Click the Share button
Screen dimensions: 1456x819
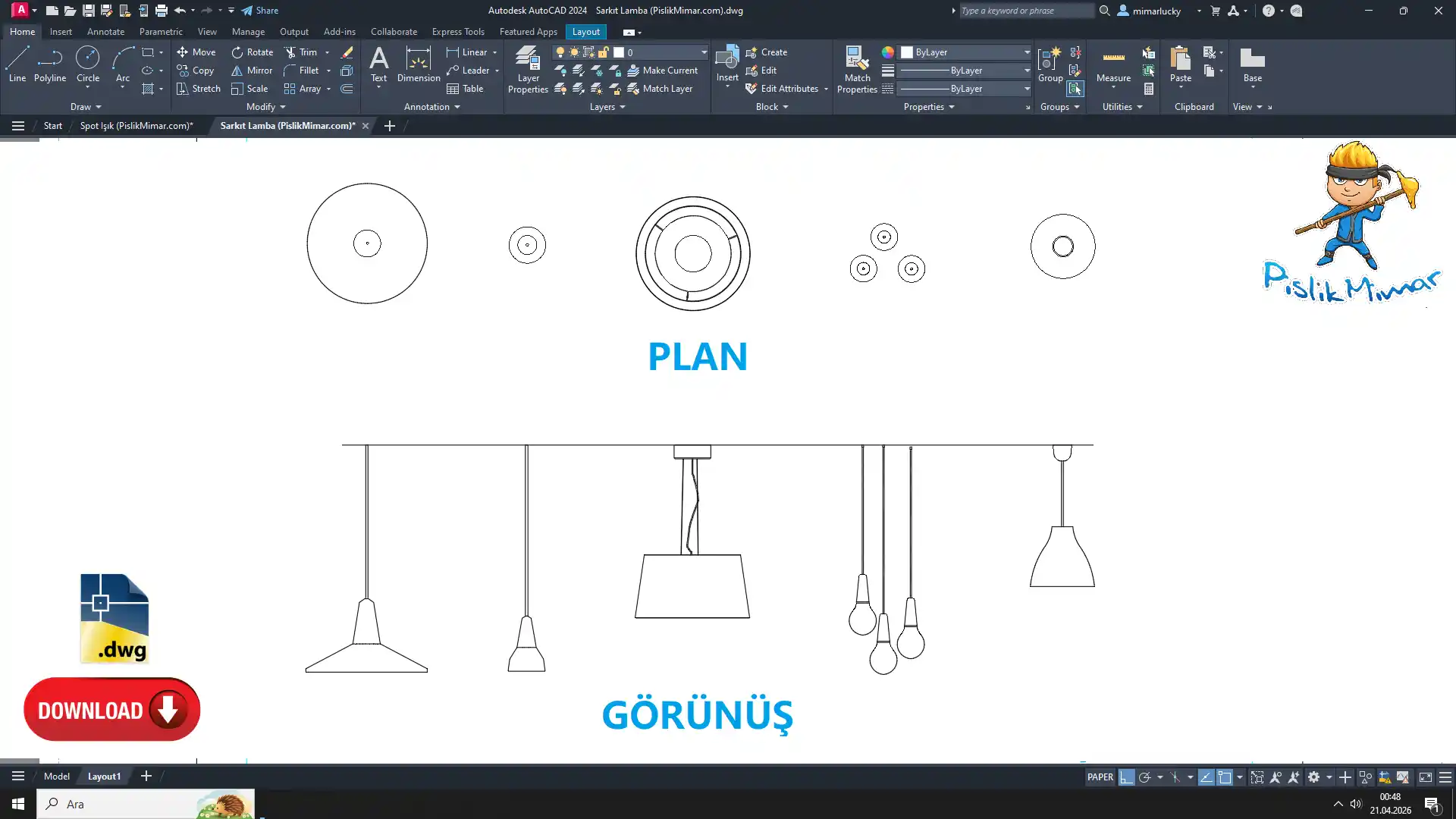pos(260,11)
